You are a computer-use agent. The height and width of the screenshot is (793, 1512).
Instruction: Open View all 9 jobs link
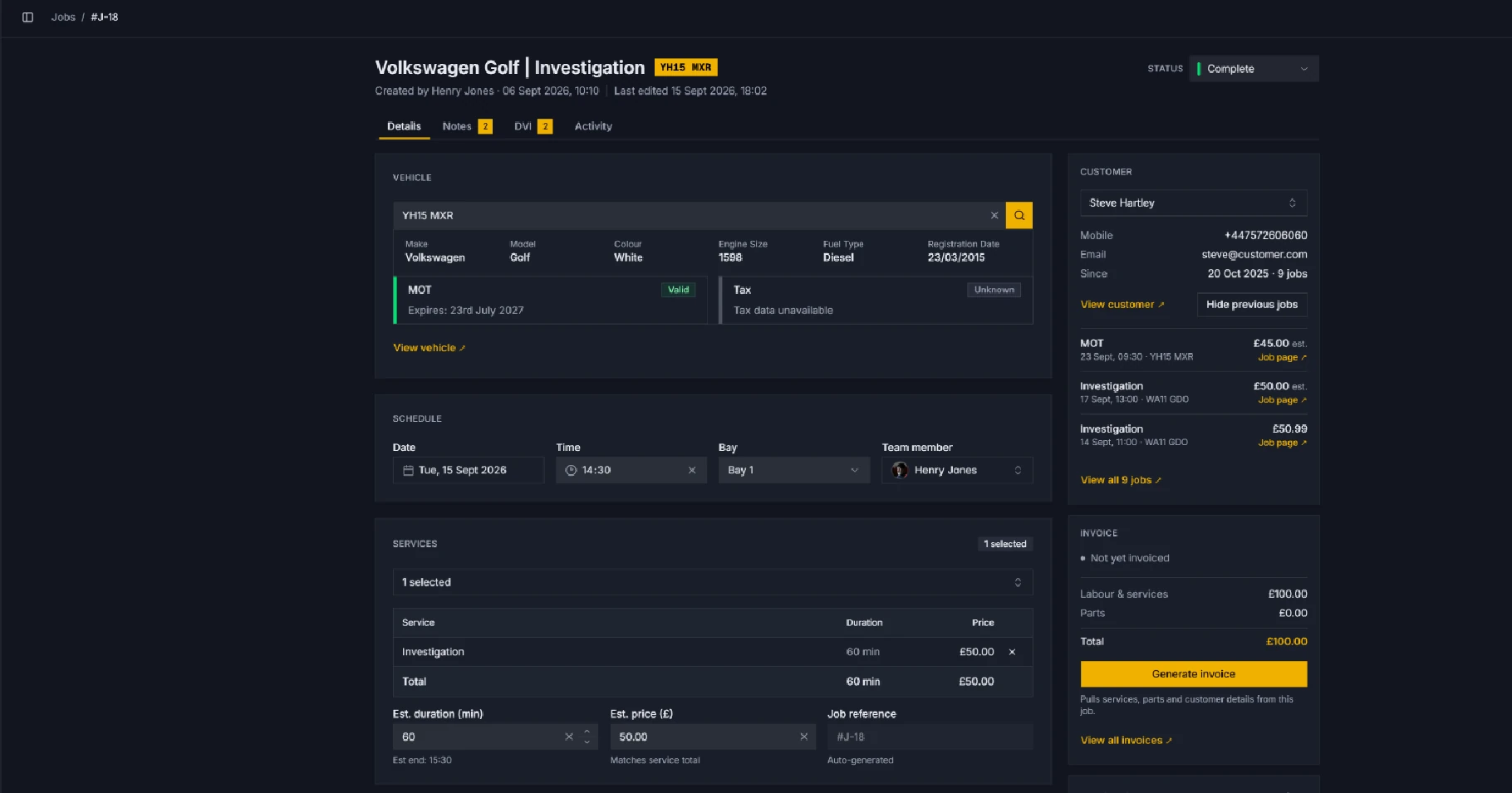point(1120,480)
